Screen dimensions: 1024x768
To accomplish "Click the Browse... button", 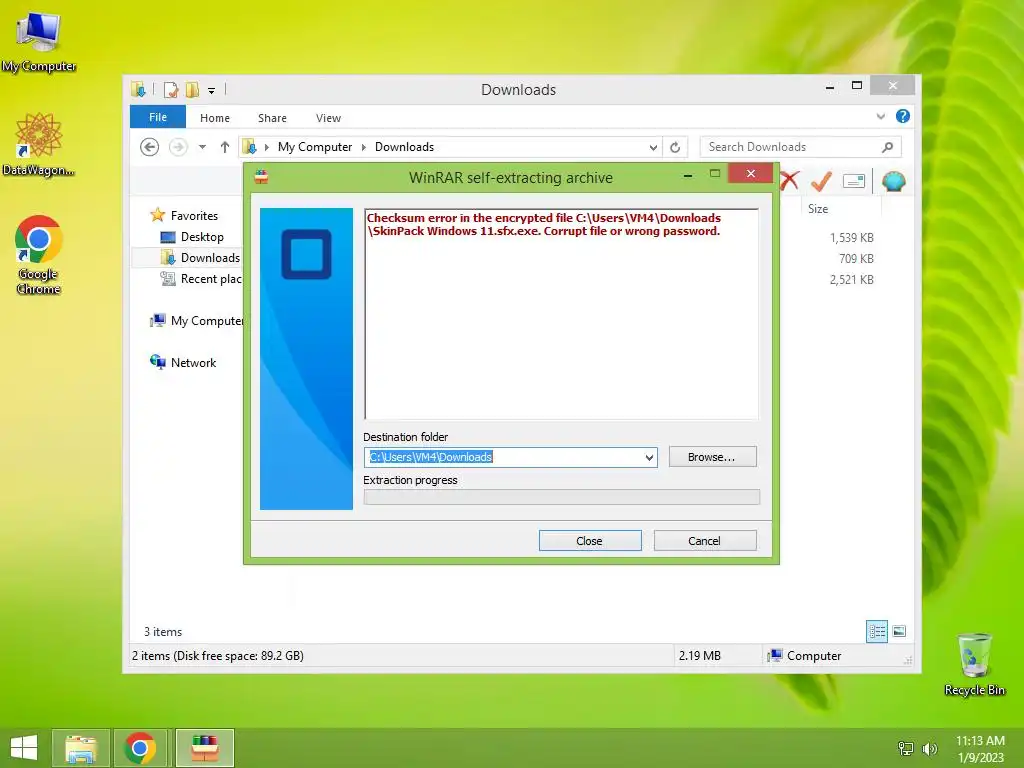I will 712,457.
